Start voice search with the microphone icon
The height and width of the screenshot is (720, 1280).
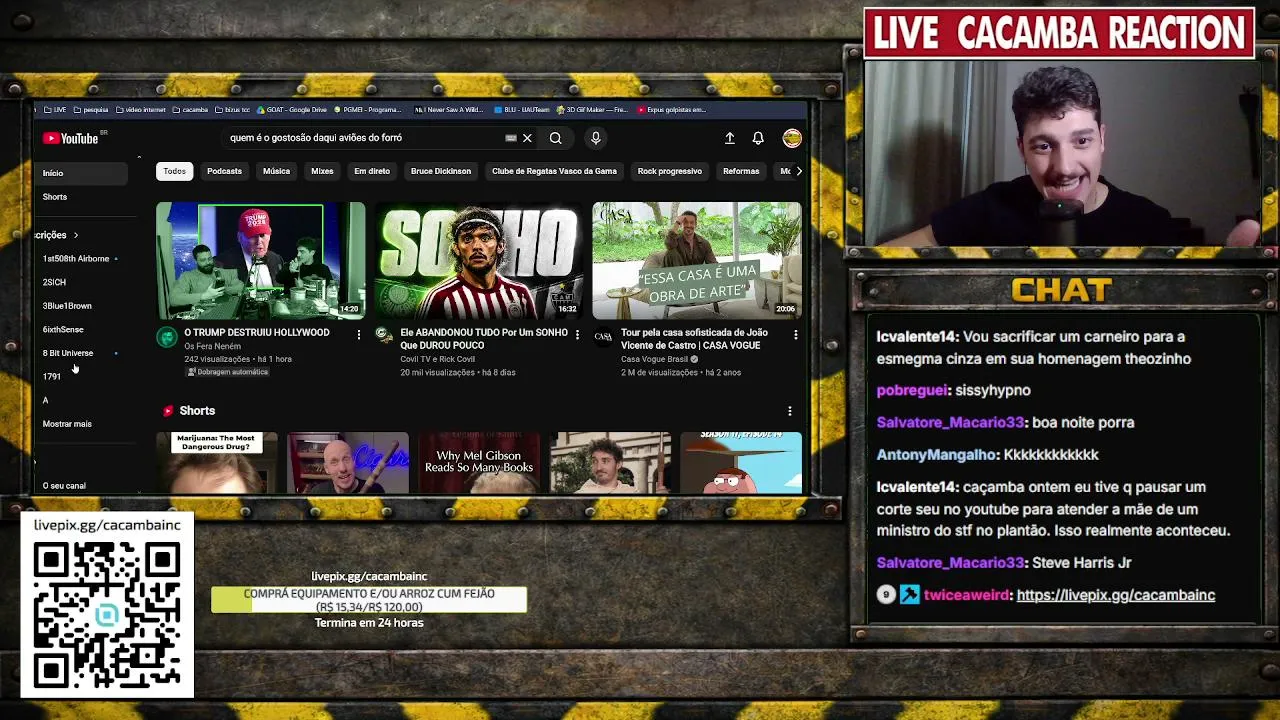pyautogui.click(x=595, y=138)
